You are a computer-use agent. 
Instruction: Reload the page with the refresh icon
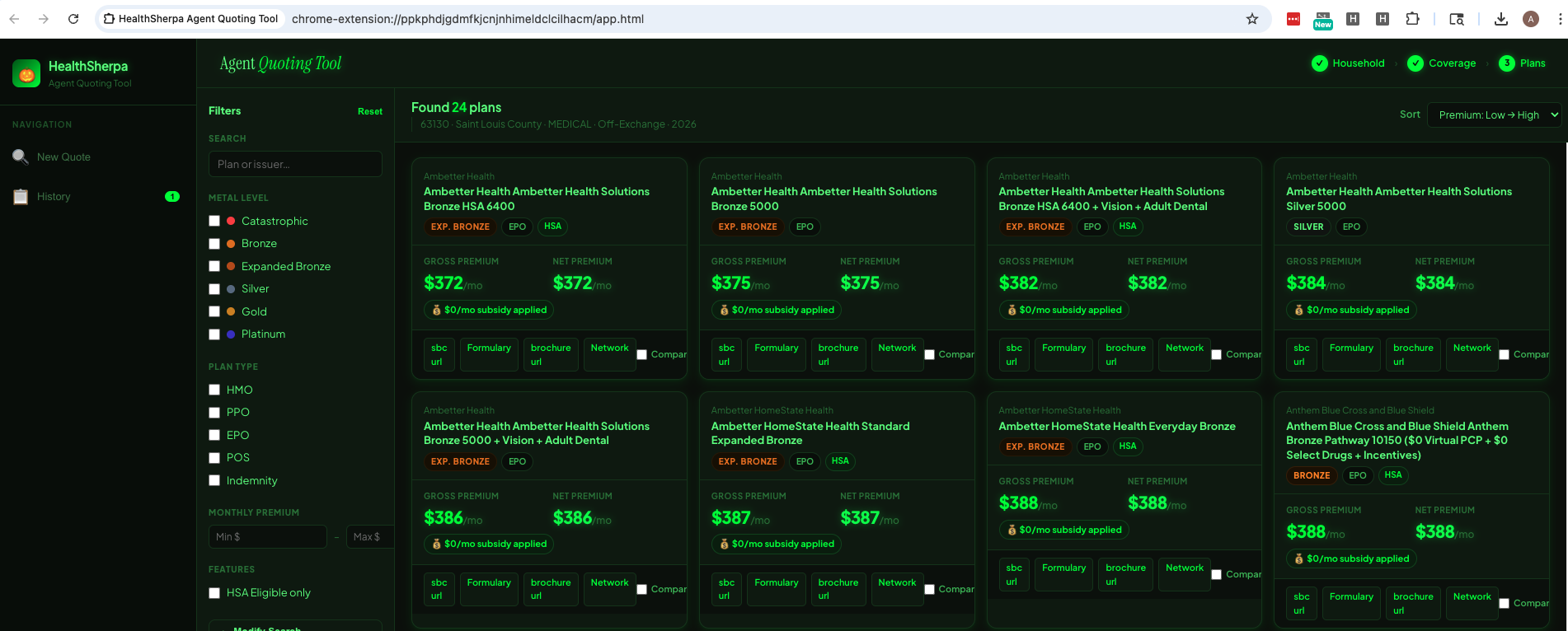[73, 19]
